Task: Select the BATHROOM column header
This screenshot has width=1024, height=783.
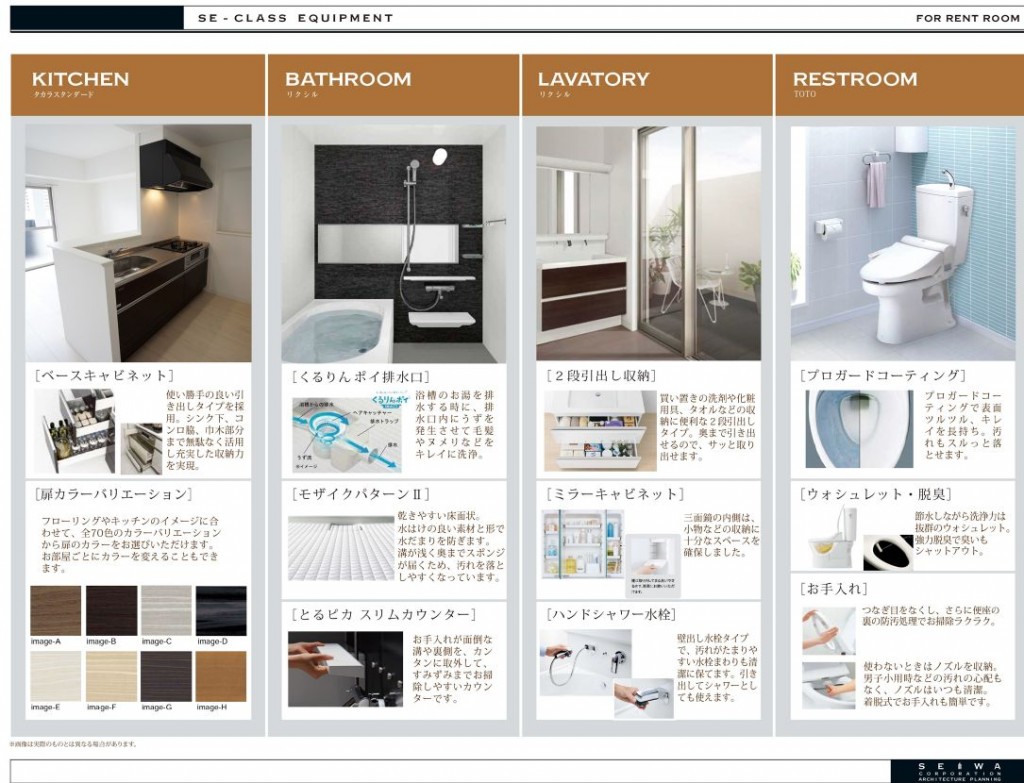Action: click(347, 79)
